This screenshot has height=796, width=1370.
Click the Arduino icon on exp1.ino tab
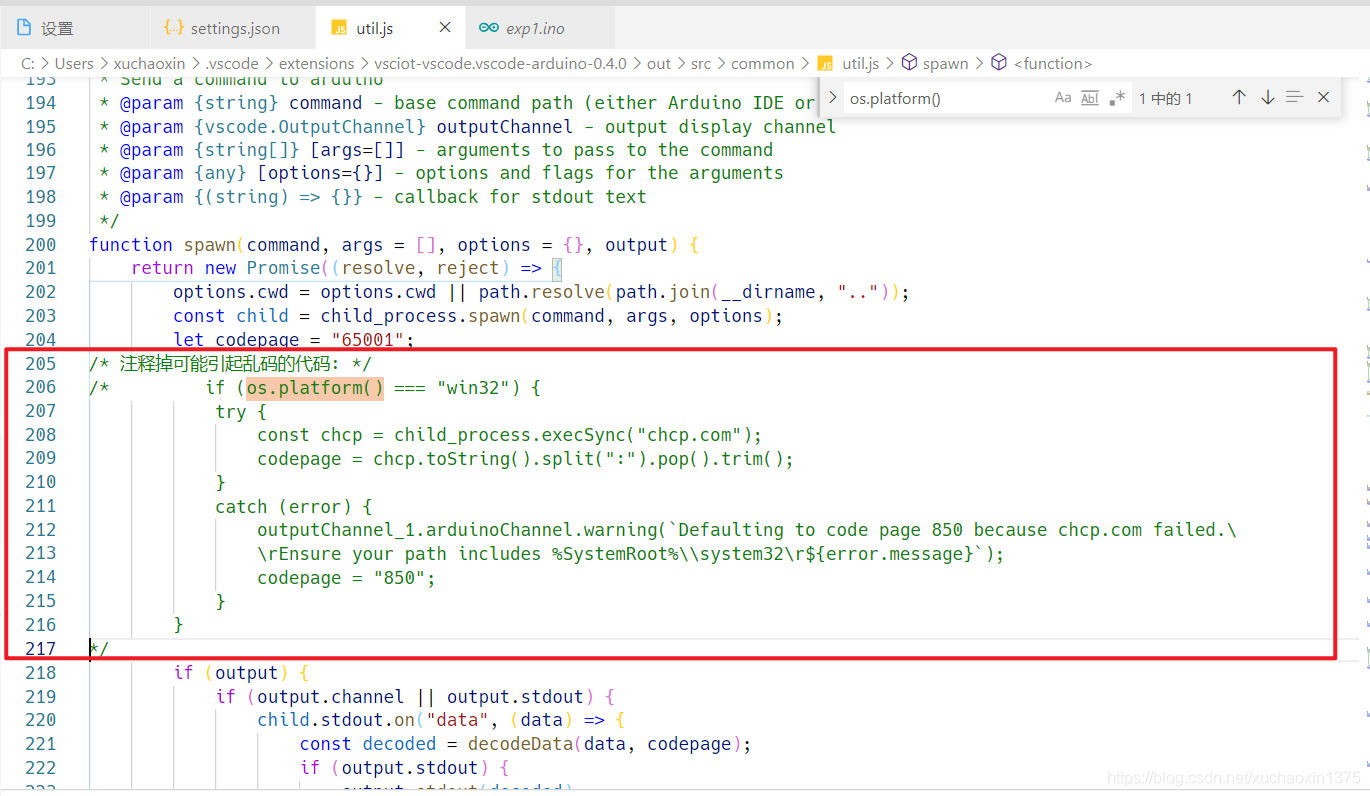coord(488,28)
